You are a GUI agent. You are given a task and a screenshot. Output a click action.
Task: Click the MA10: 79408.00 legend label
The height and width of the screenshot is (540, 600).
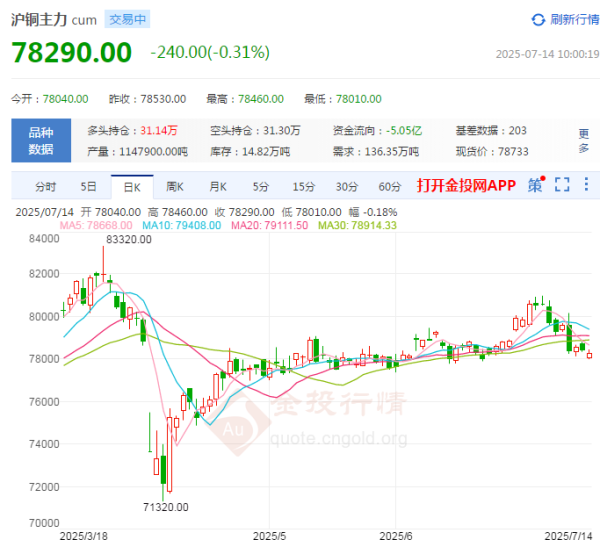tap(182, 225)
